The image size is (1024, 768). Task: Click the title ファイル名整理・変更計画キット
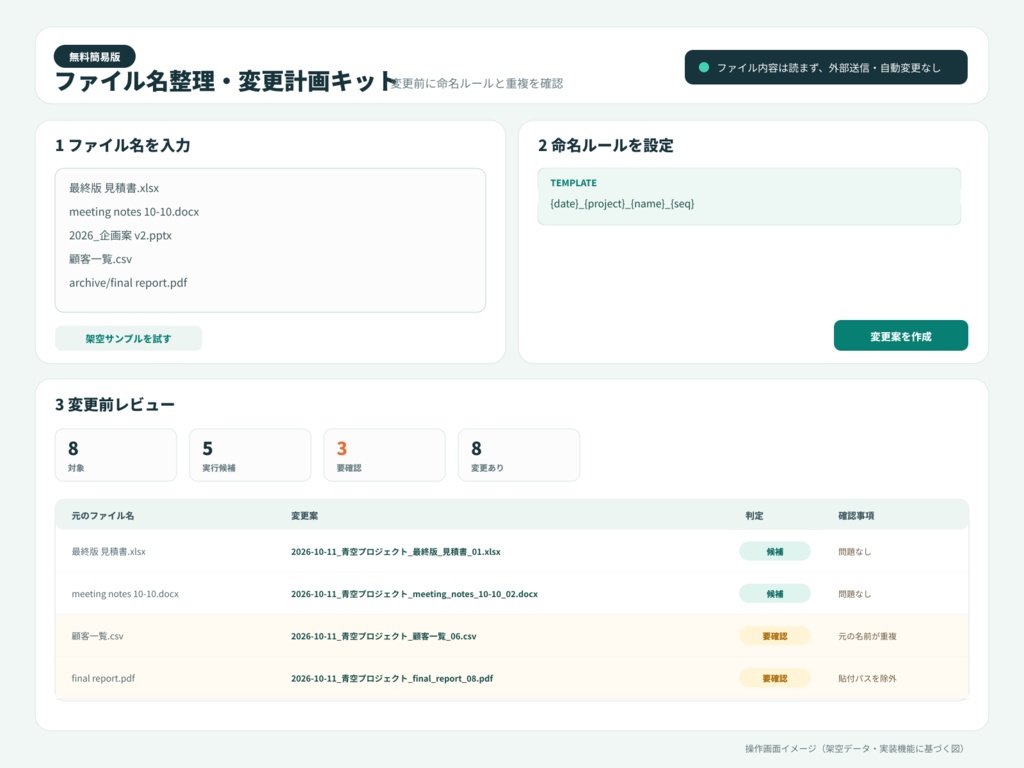227,82
